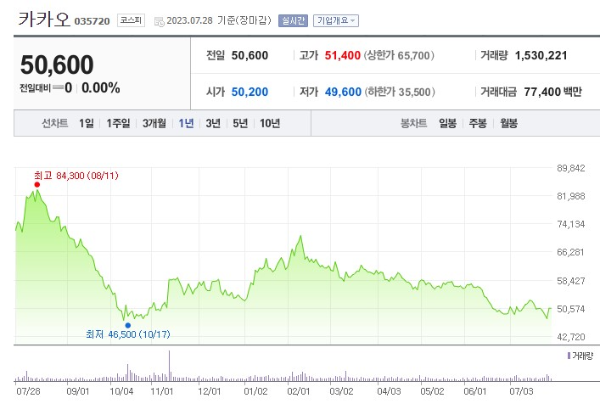Image resolution: width=600 pixels, height=406 pixels.
Task: Select the 1주일 line chart tab
Action: click(118, 123)
